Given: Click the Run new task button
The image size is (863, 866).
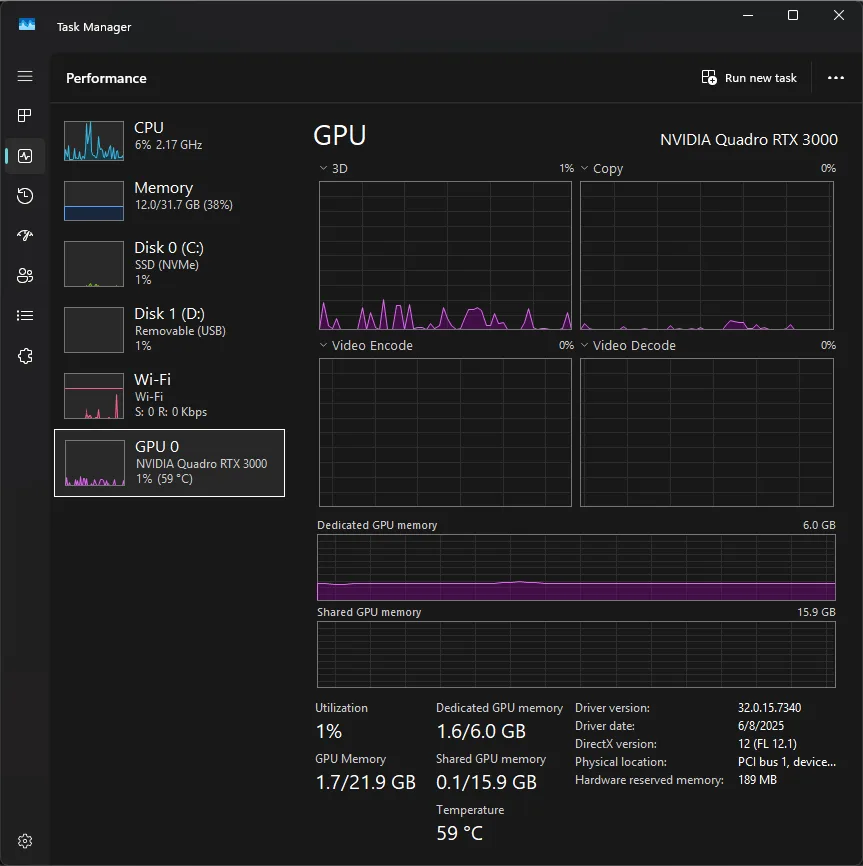Looking at the screenshot, I should (749, 77).
